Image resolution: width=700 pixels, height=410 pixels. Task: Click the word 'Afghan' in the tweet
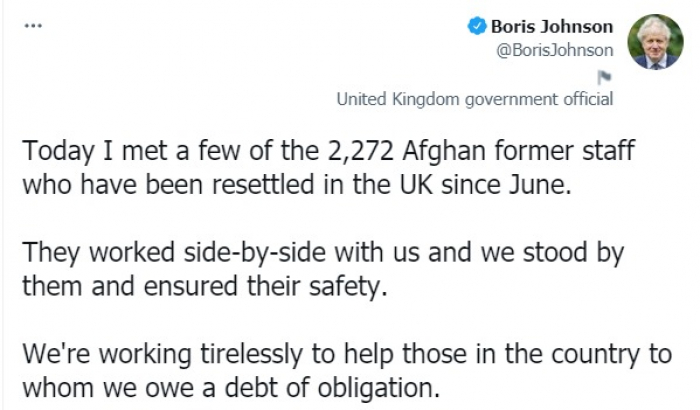point(443,155)
